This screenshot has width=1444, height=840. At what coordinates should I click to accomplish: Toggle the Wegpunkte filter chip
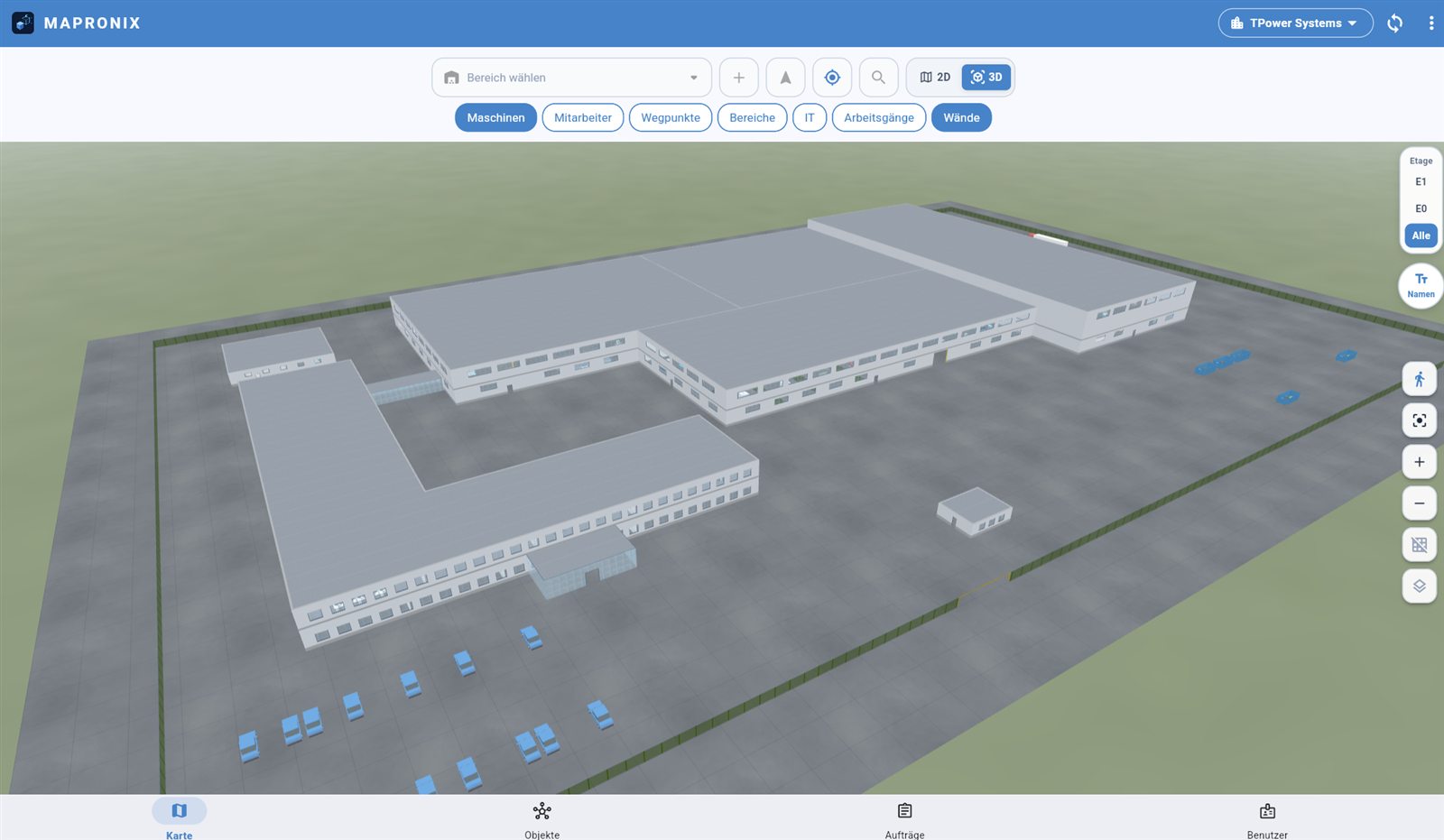click(671, 117)
